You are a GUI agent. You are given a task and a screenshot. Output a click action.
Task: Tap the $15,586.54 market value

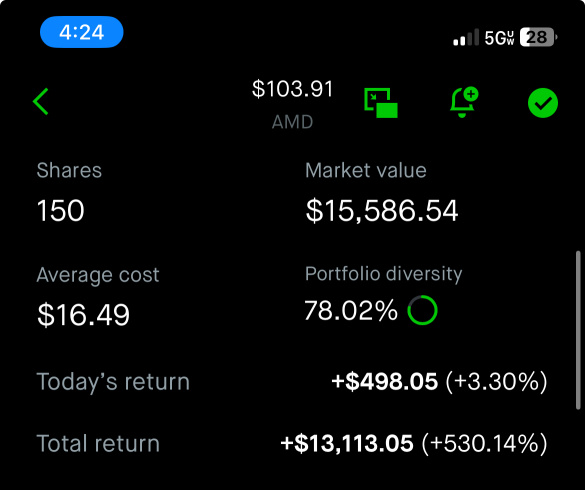pos(382,211)
